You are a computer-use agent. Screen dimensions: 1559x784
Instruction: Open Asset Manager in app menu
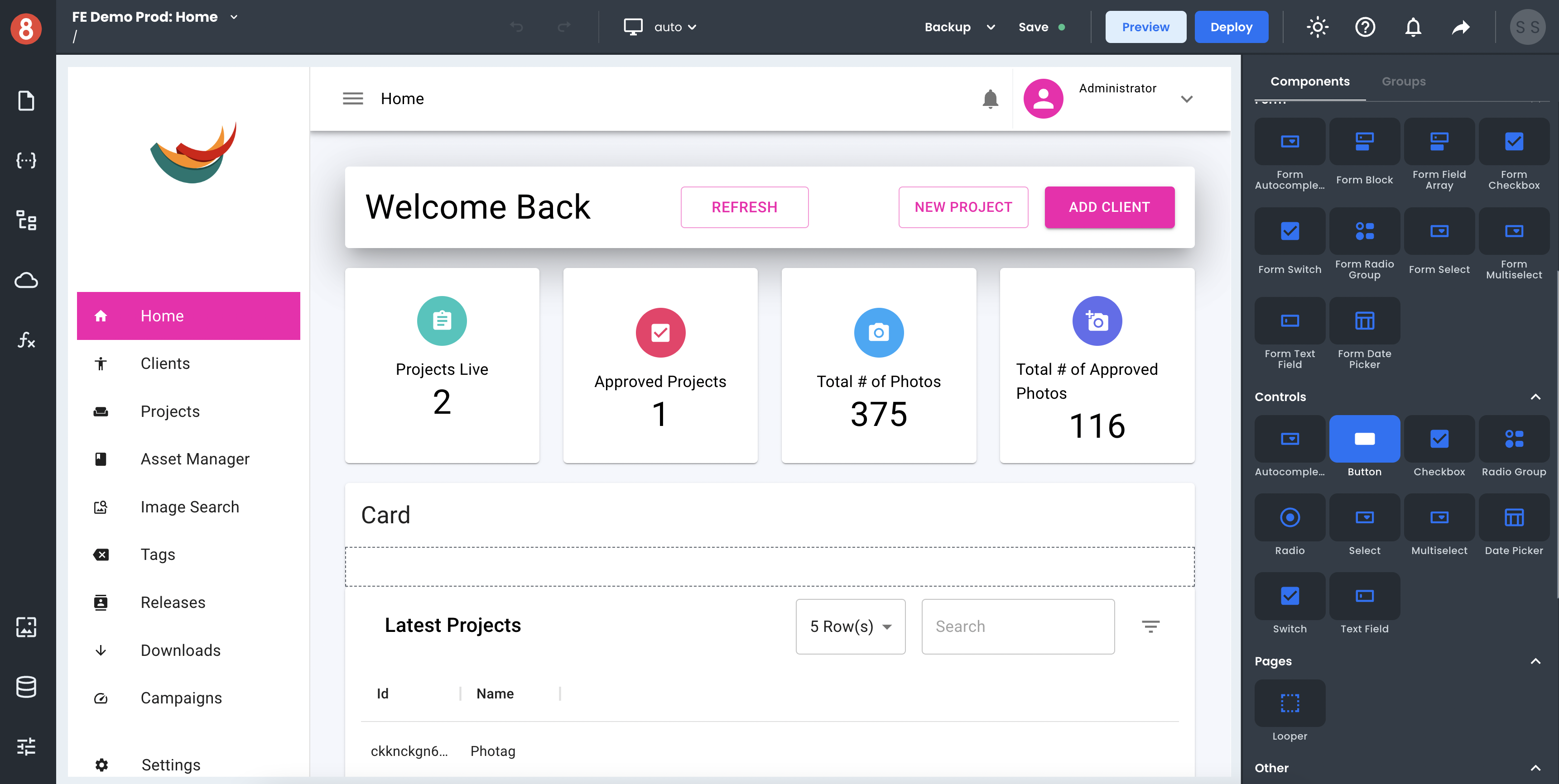point(195,459)
